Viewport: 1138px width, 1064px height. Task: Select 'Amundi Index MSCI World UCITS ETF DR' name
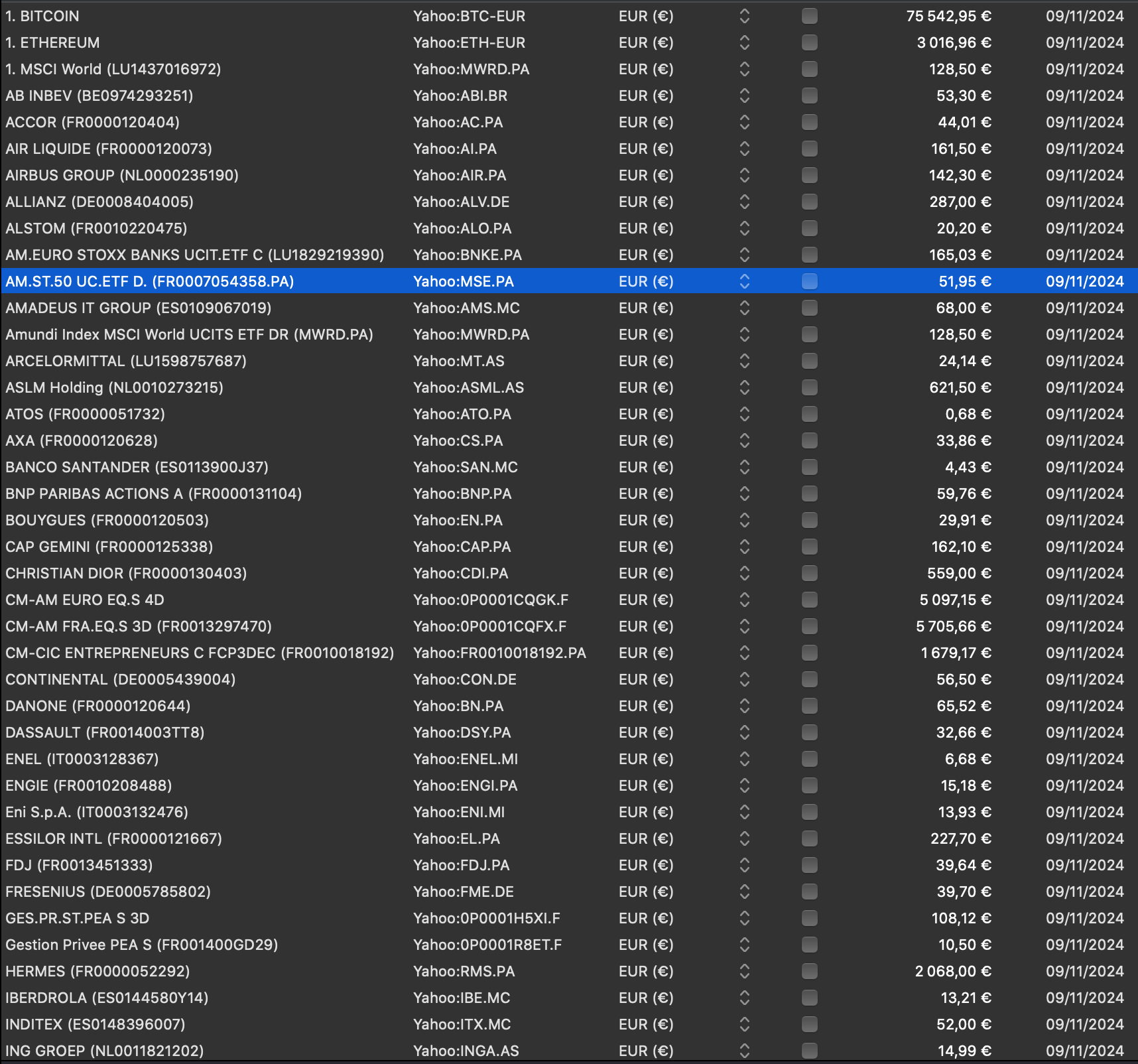[x=189, y=334]
